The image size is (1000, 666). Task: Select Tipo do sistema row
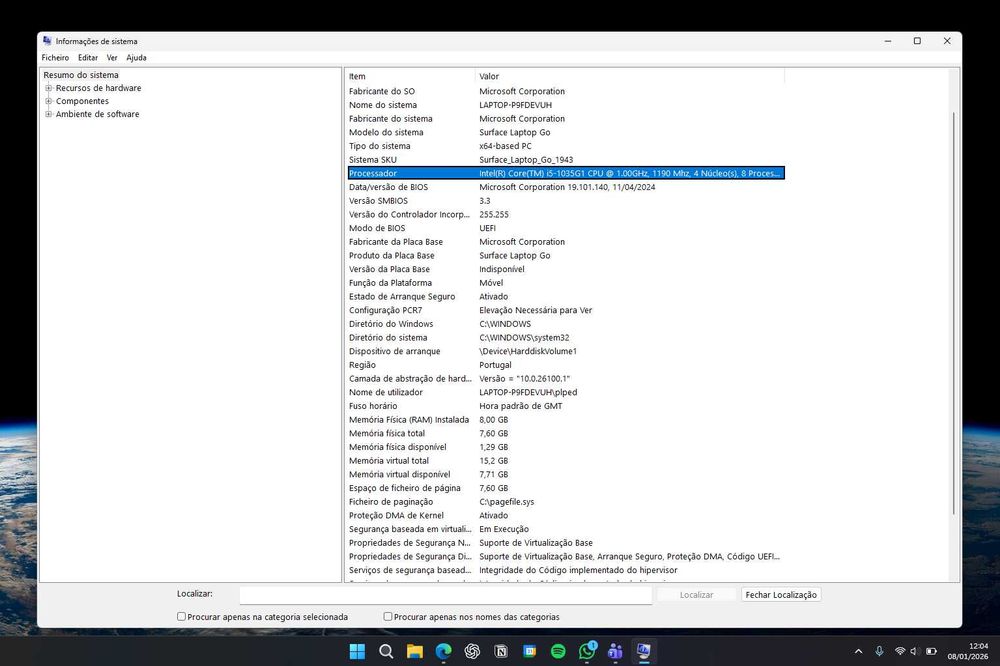(566, 146)
